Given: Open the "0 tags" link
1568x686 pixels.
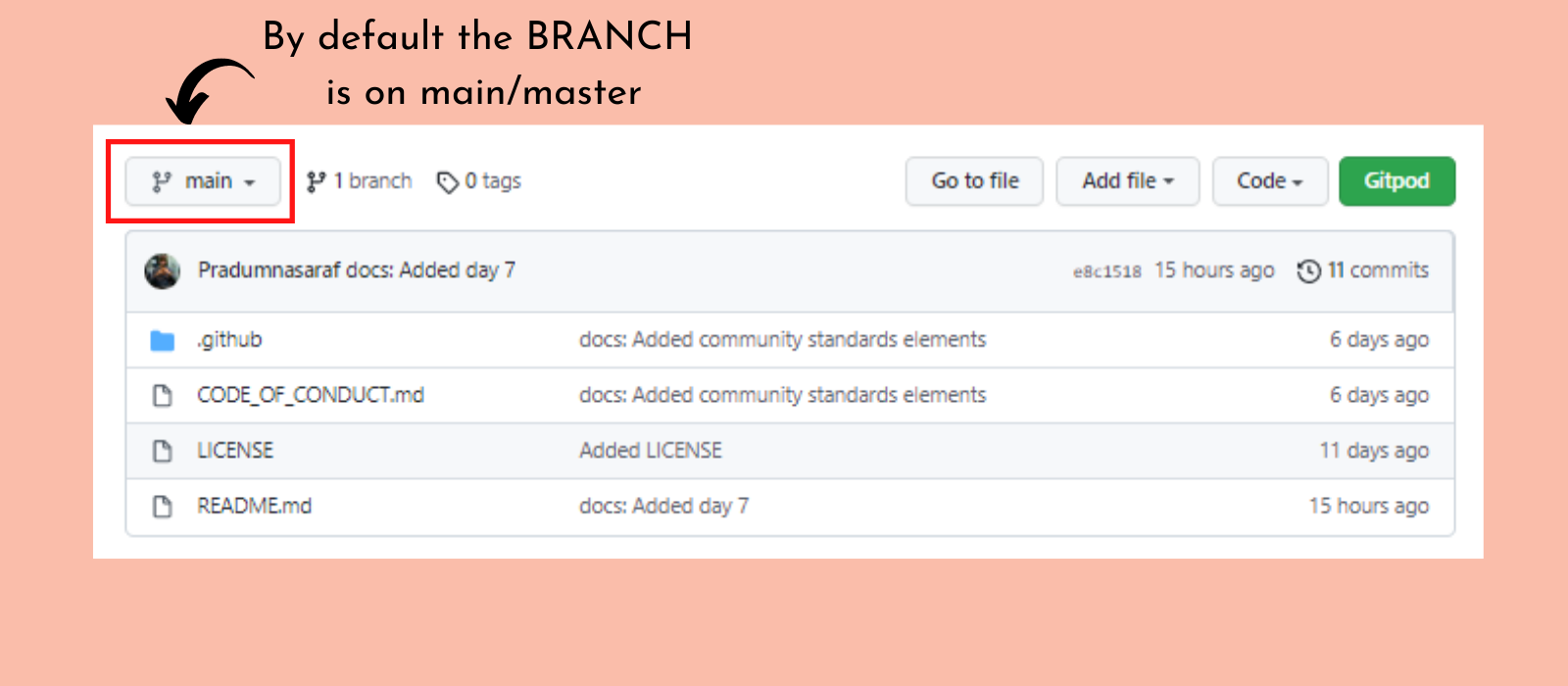Looking at the screenshot, I should 493,181.
